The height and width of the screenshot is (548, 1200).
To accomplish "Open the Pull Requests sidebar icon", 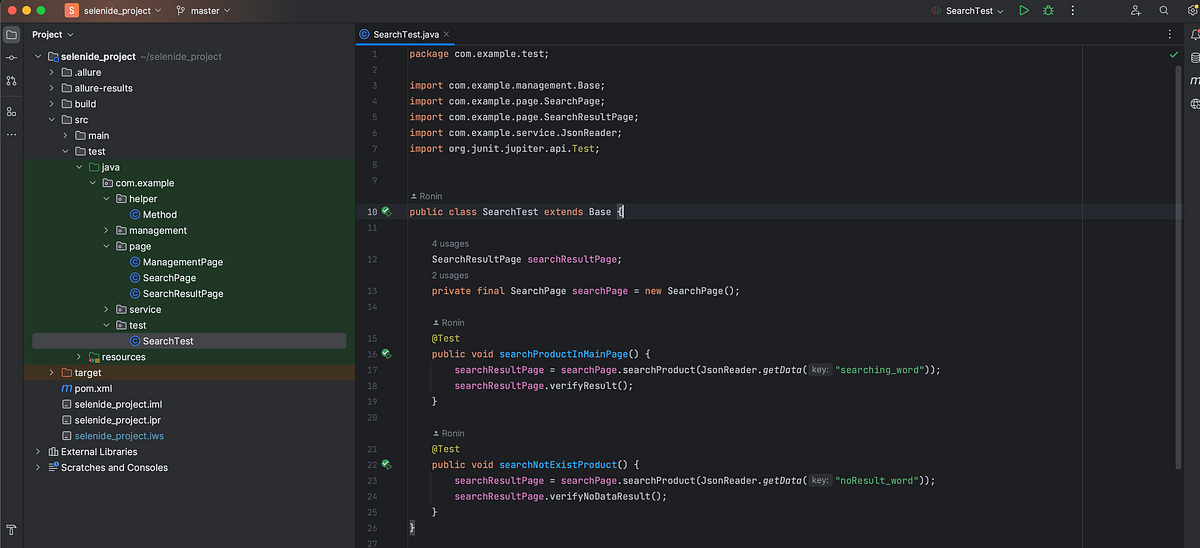I will 11,81.
